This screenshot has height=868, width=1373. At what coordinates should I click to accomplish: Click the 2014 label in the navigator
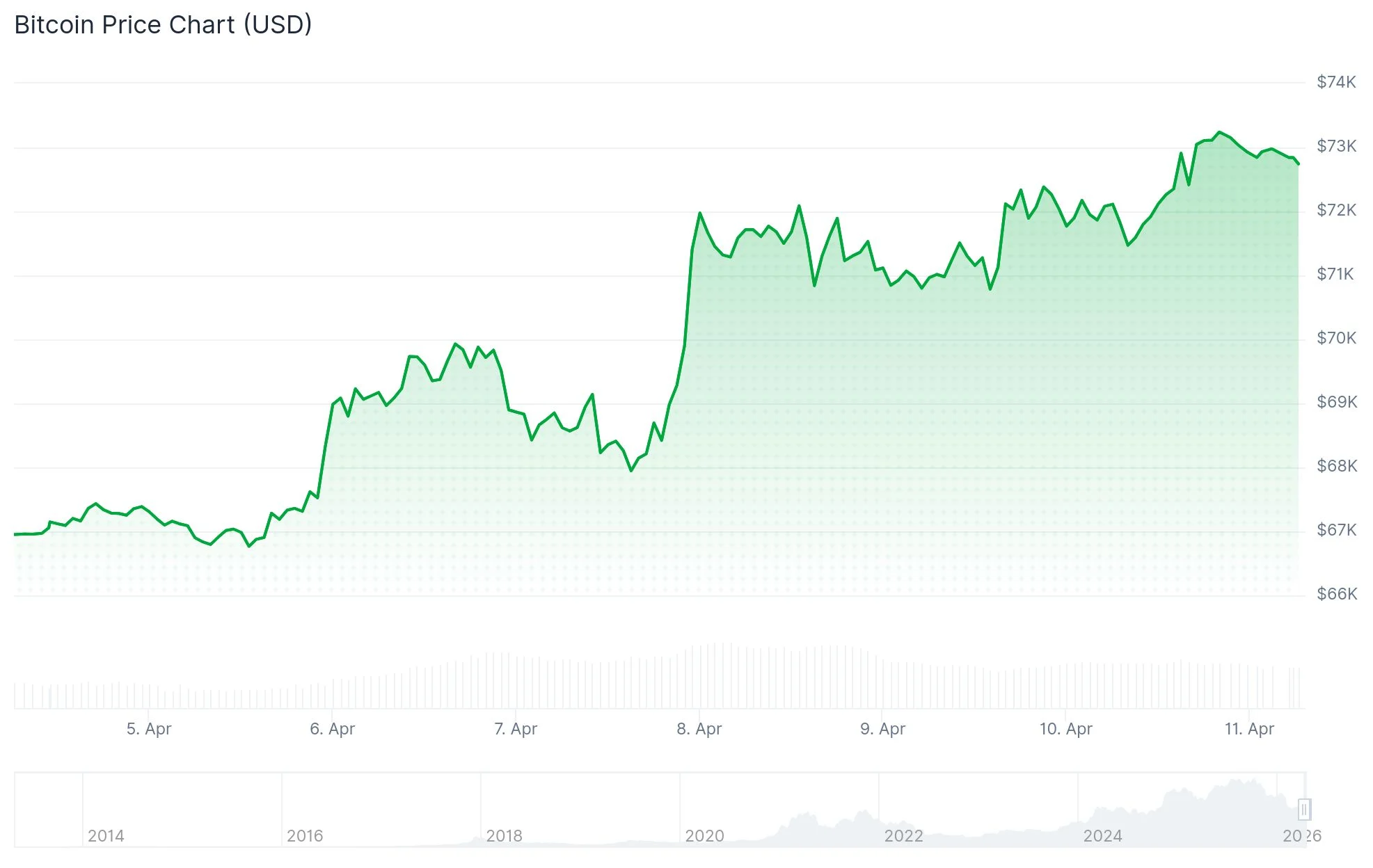click(106, 836)
